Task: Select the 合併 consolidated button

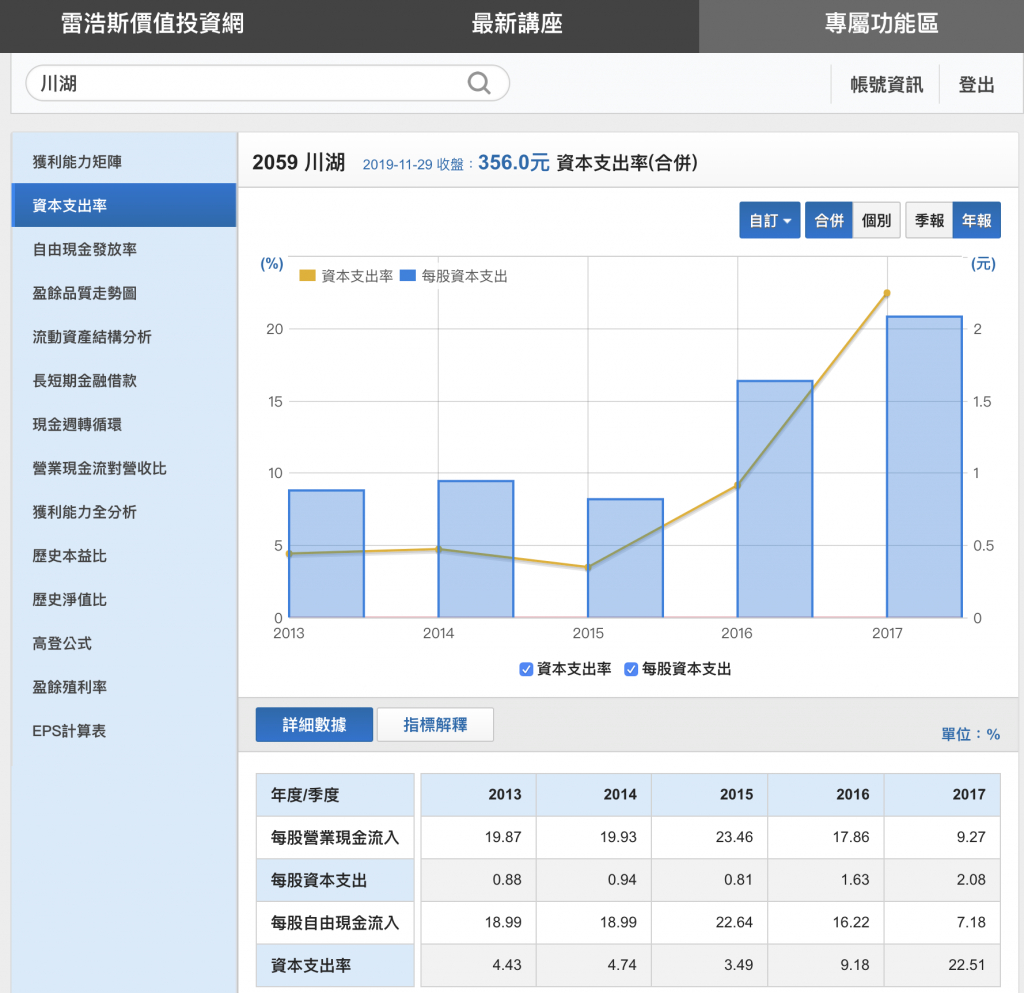Action: [829, 220]
